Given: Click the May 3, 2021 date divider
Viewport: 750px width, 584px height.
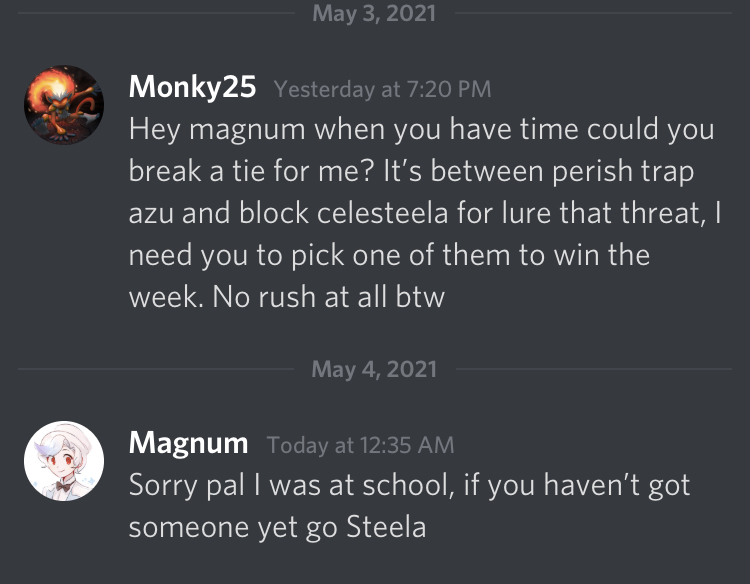Looking at the screenshot, I should [x=374, y=14].
